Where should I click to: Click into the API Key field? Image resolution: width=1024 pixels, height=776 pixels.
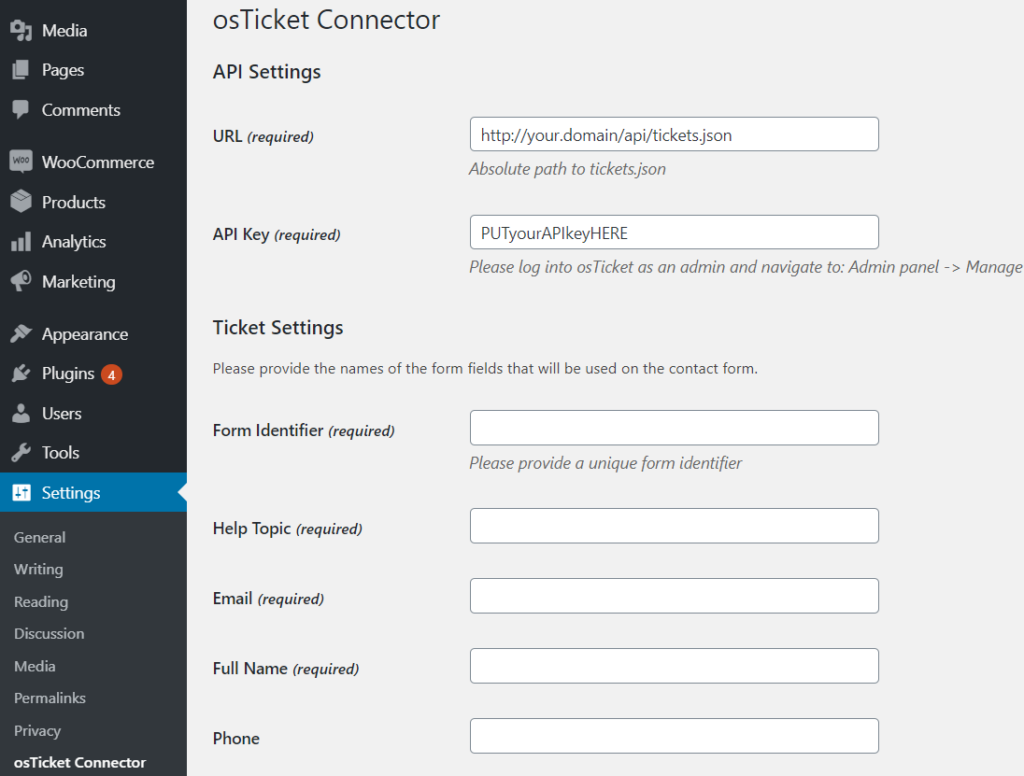[x=674, y=233]
